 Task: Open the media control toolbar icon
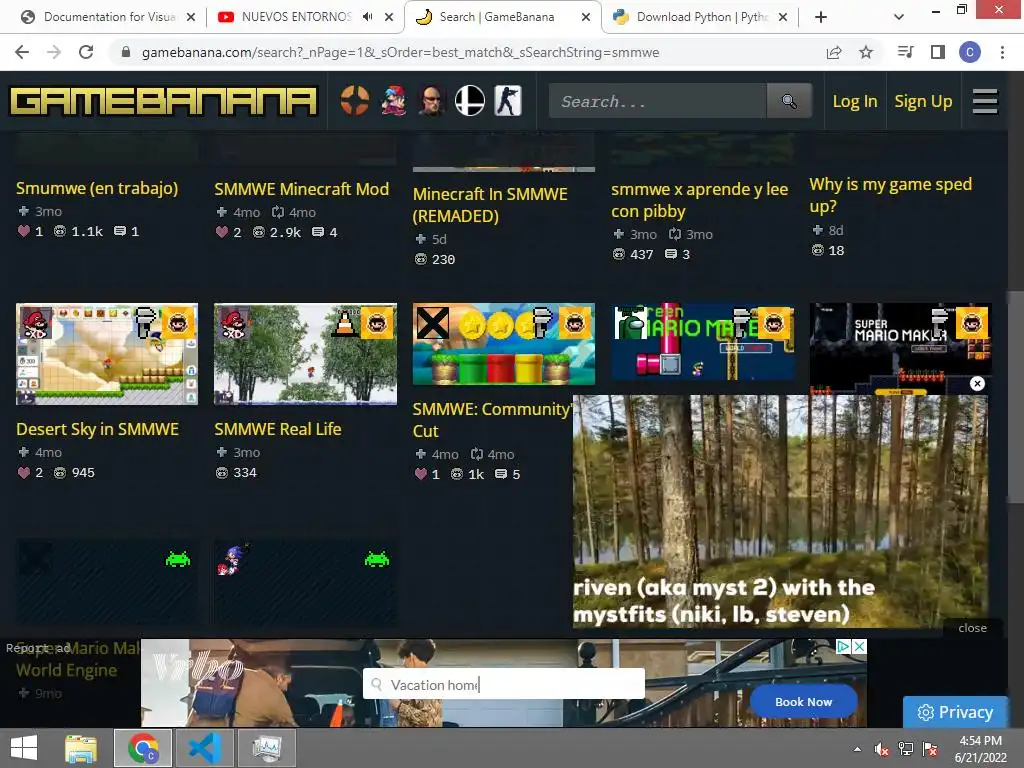point(905,52)
